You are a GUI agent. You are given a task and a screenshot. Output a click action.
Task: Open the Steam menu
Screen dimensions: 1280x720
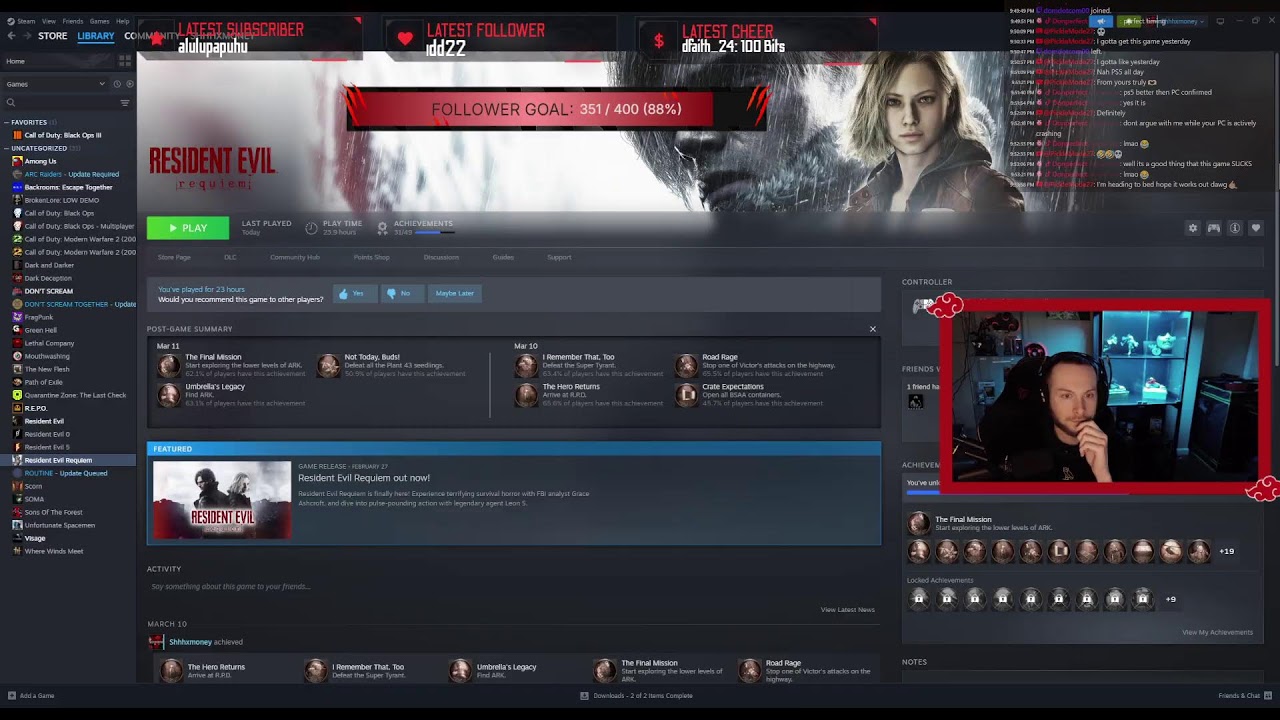pos(25,21)
